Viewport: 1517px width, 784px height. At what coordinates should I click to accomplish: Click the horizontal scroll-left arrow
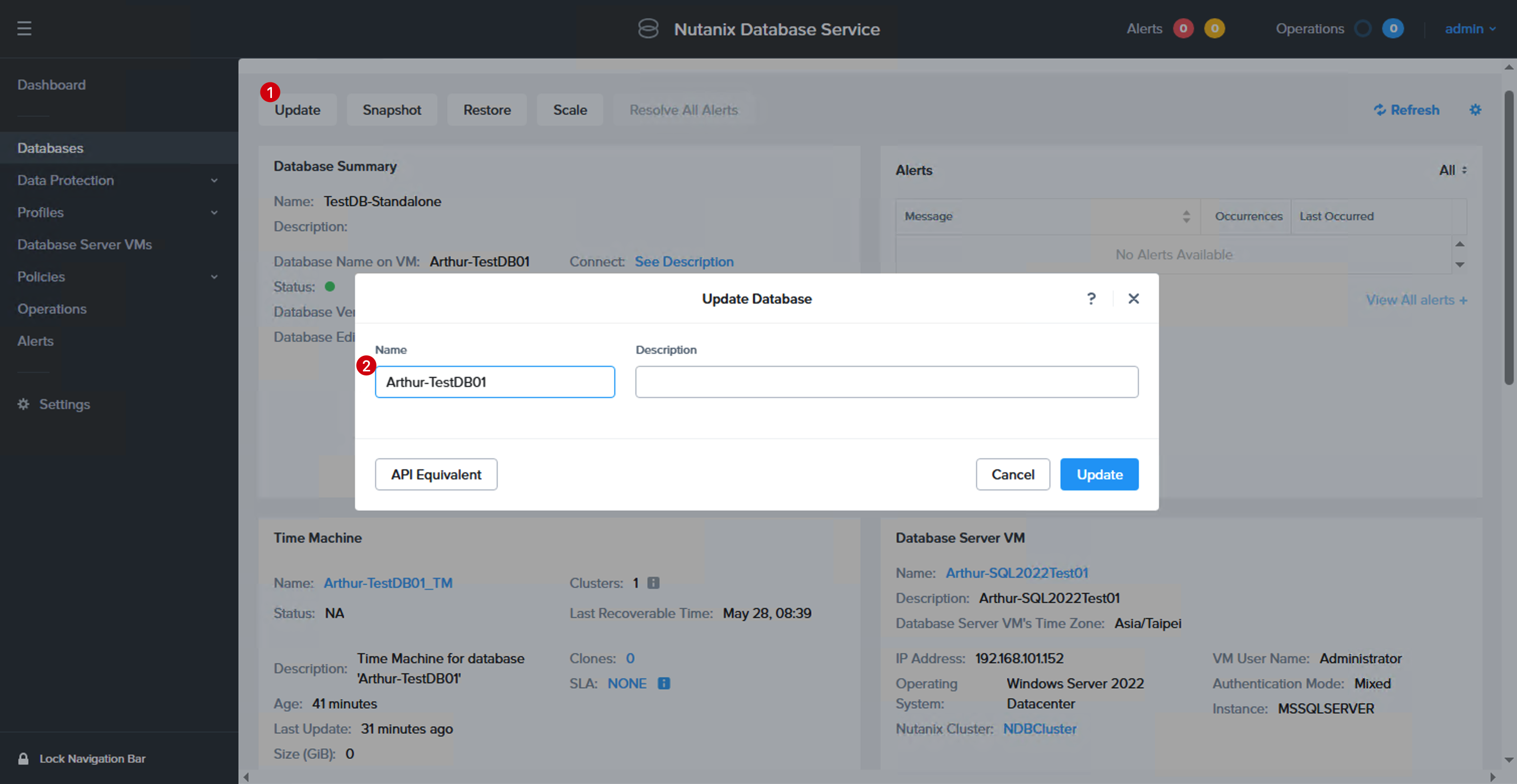pyautogui.click(x=246, y=777)
